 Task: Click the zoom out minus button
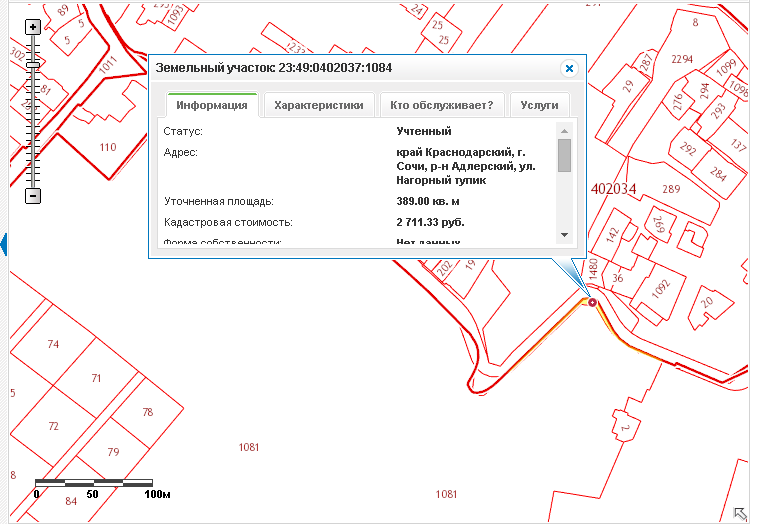click(33, 196)
